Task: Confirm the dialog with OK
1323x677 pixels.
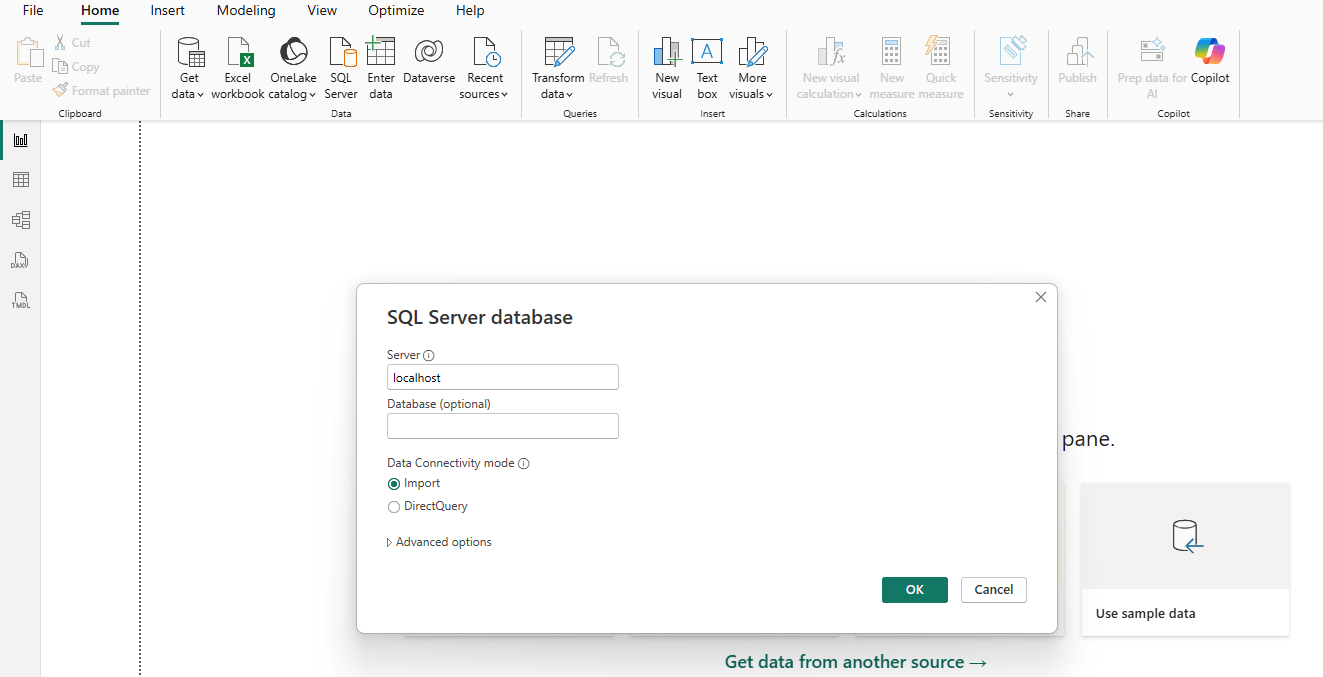Action: pyautogui.click(x=915, y=590)
